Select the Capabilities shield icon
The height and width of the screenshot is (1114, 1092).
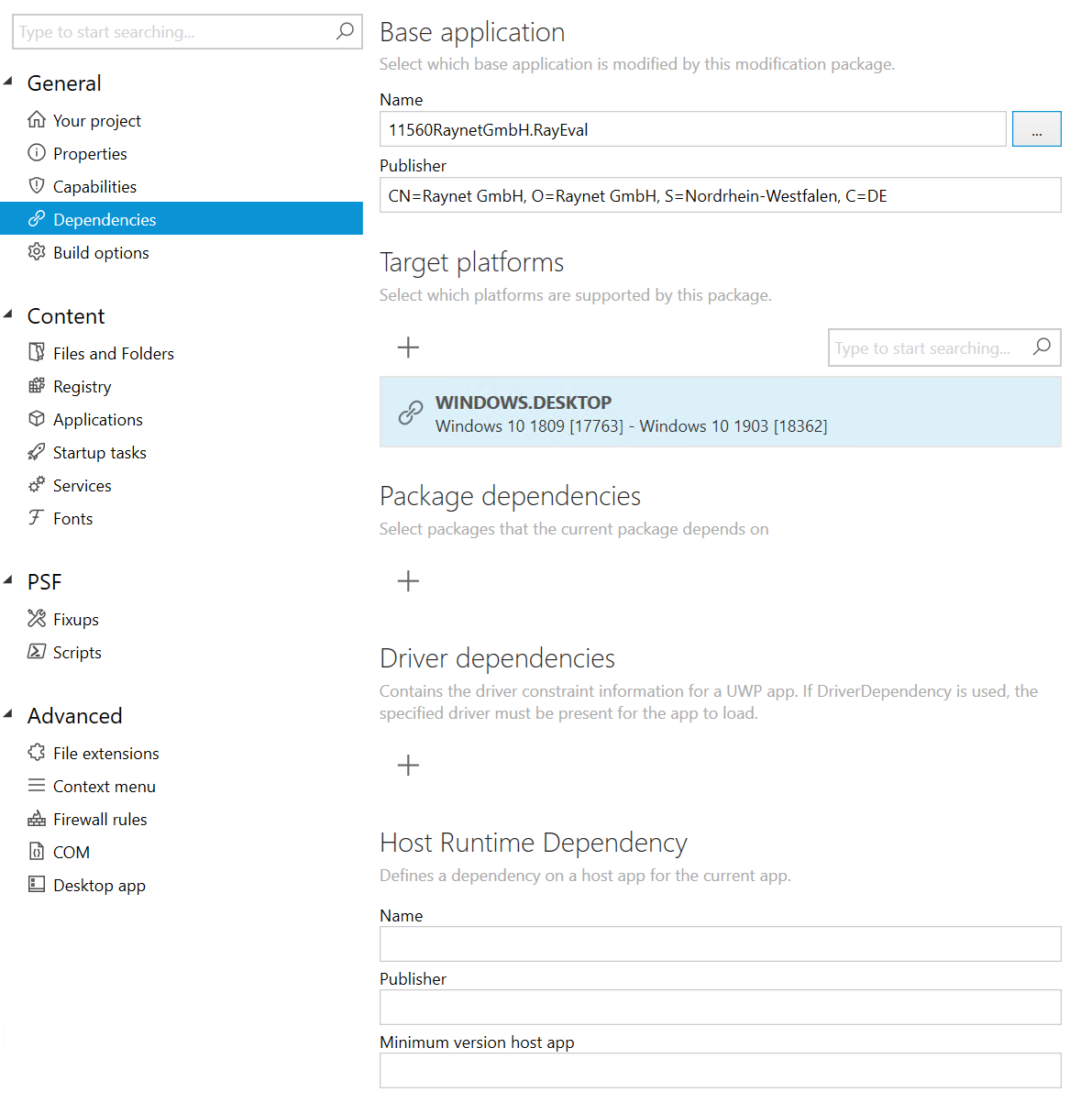(37, 186)
